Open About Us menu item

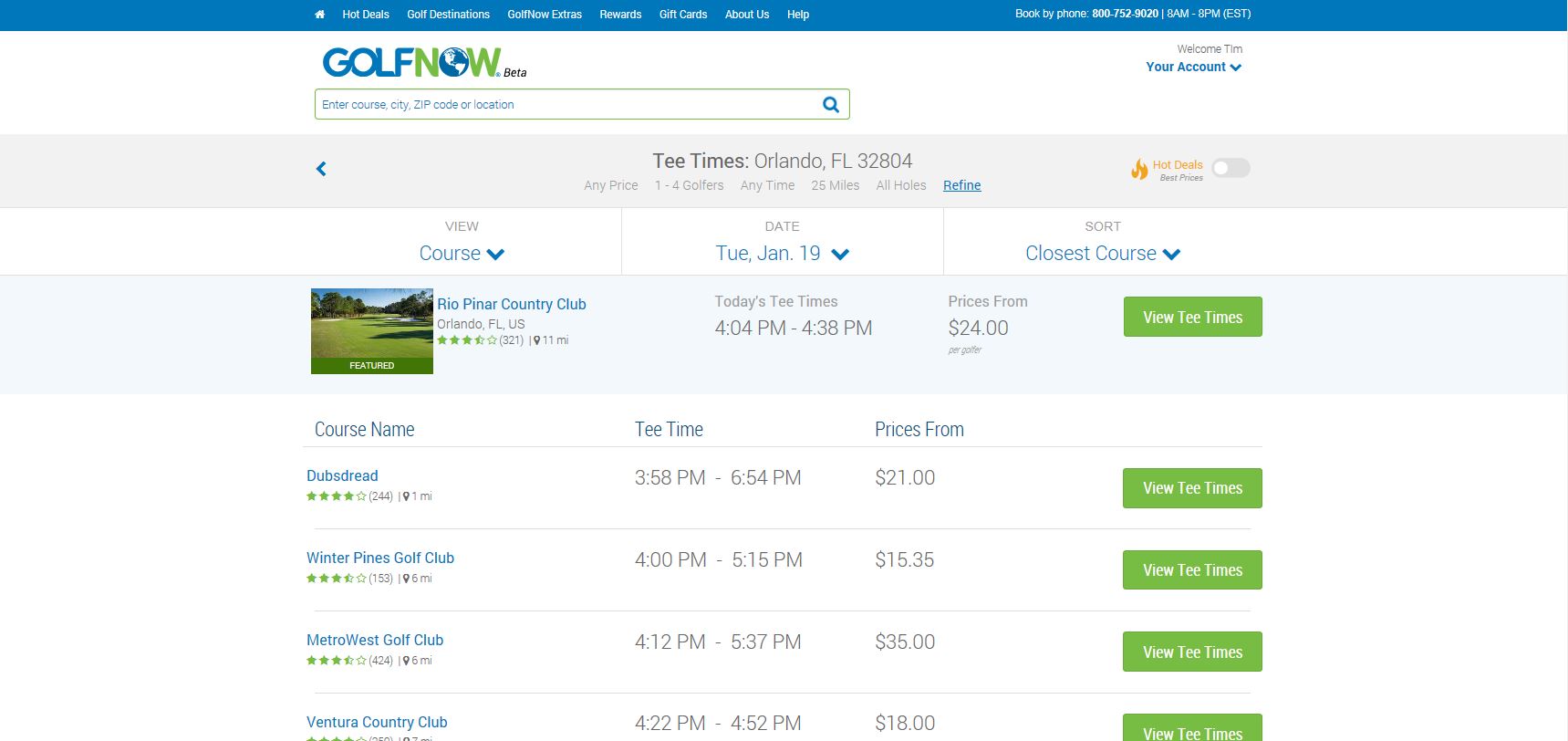[747, 15]
